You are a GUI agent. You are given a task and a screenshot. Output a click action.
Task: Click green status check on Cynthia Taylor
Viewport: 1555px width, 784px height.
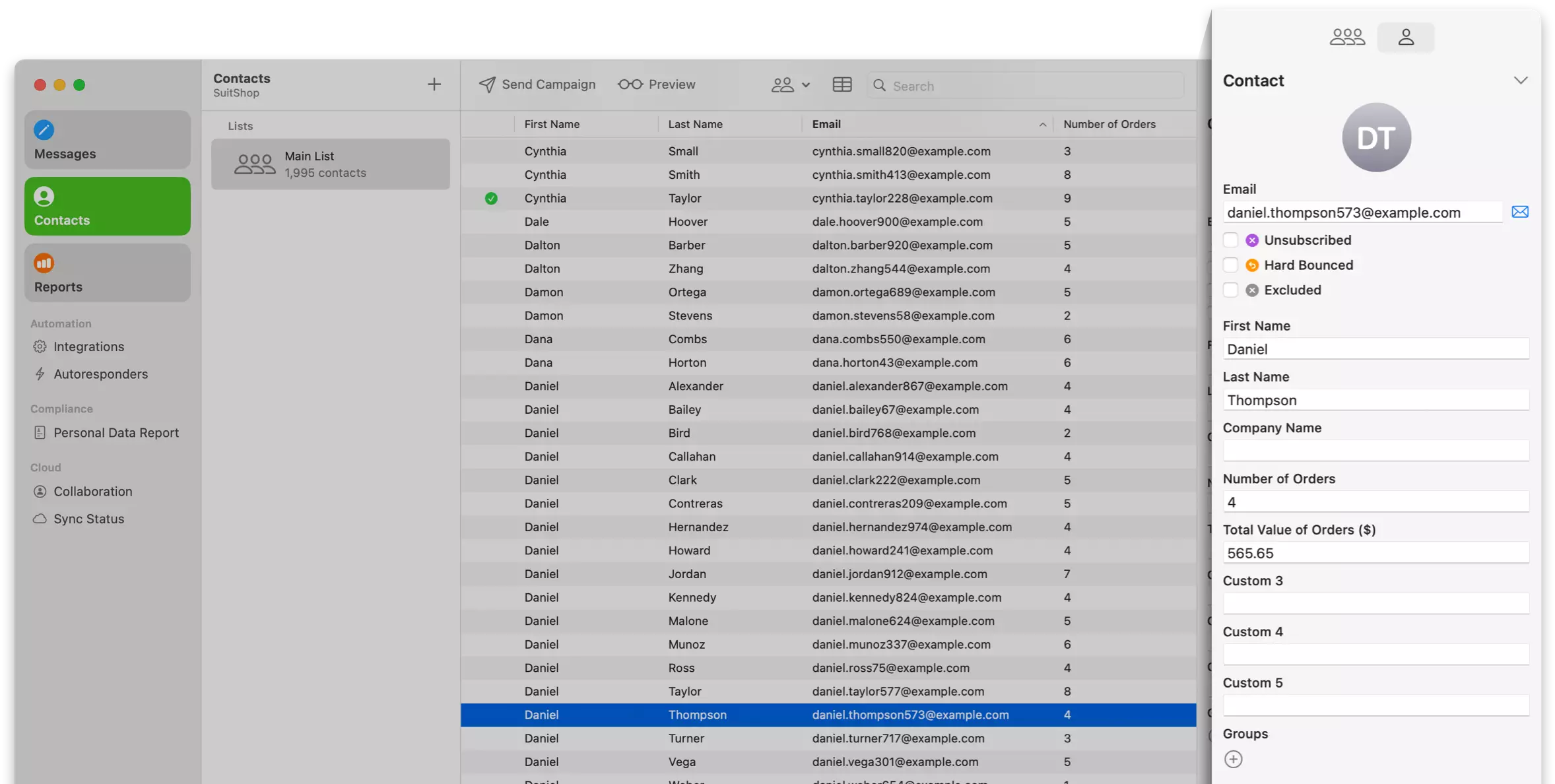491,198
